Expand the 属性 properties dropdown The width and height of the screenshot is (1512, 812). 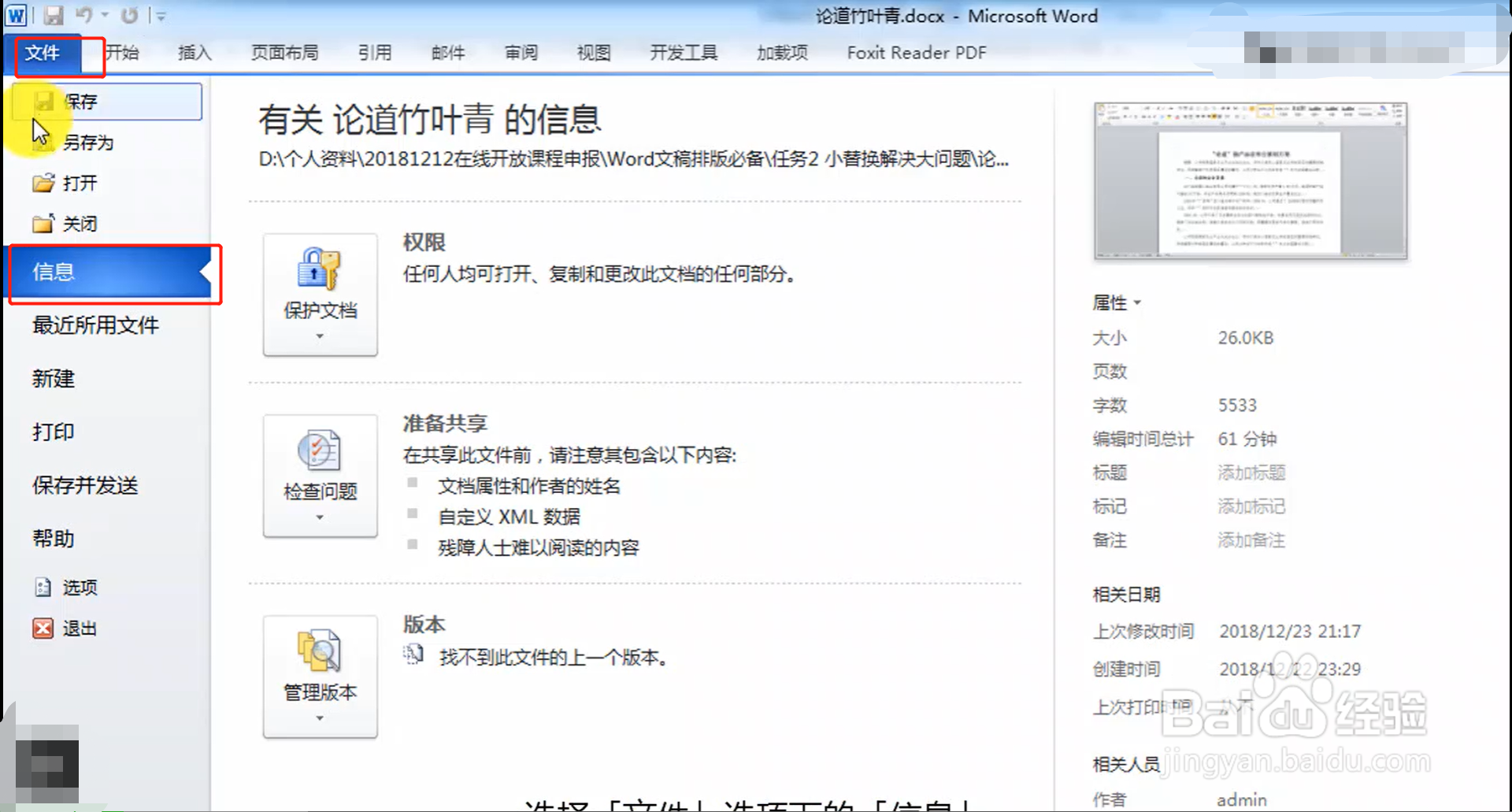tap(1117, 303)
